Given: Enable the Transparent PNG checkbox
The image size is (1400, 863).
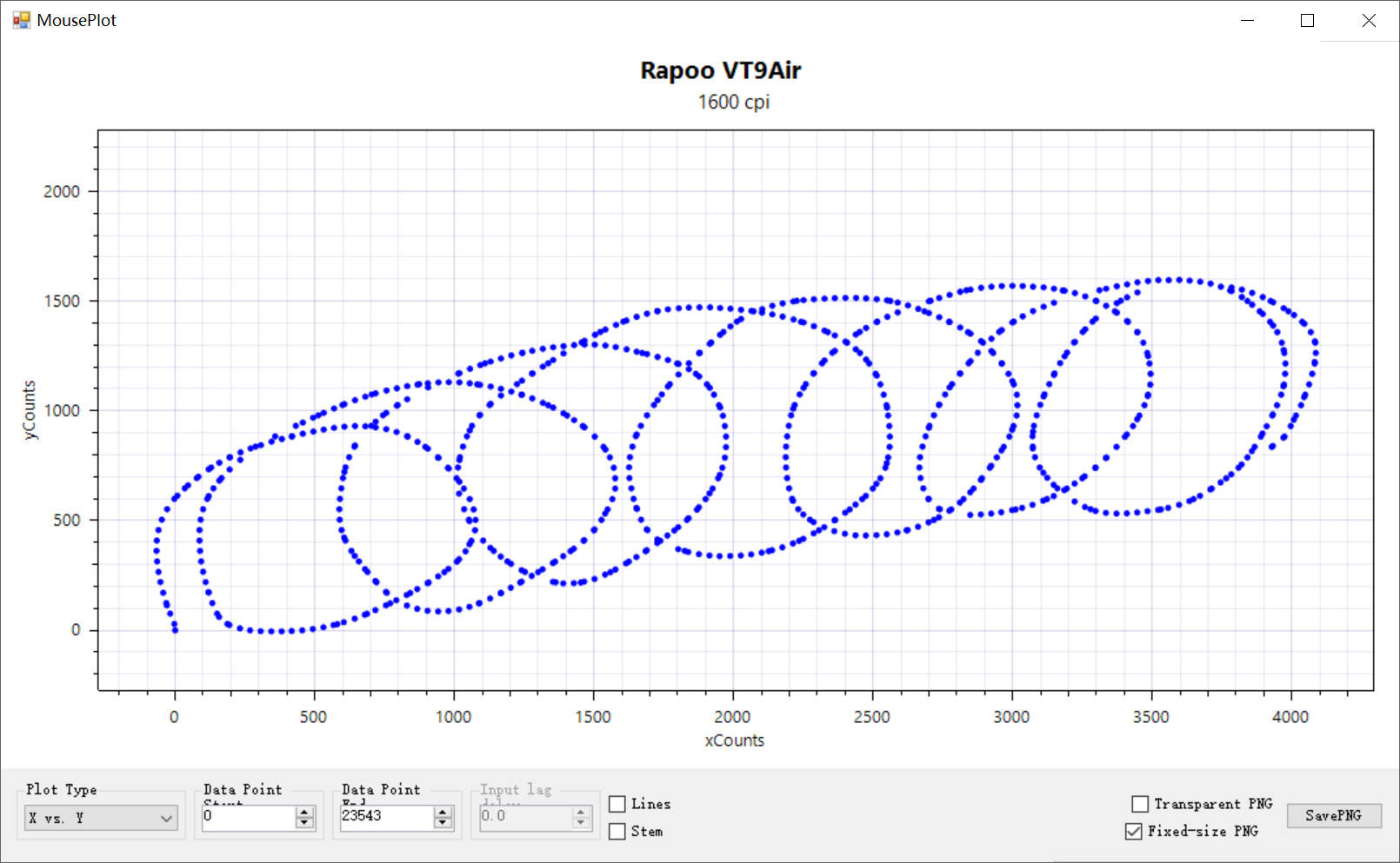Looking at the screenshot, I should (1140, 804).
